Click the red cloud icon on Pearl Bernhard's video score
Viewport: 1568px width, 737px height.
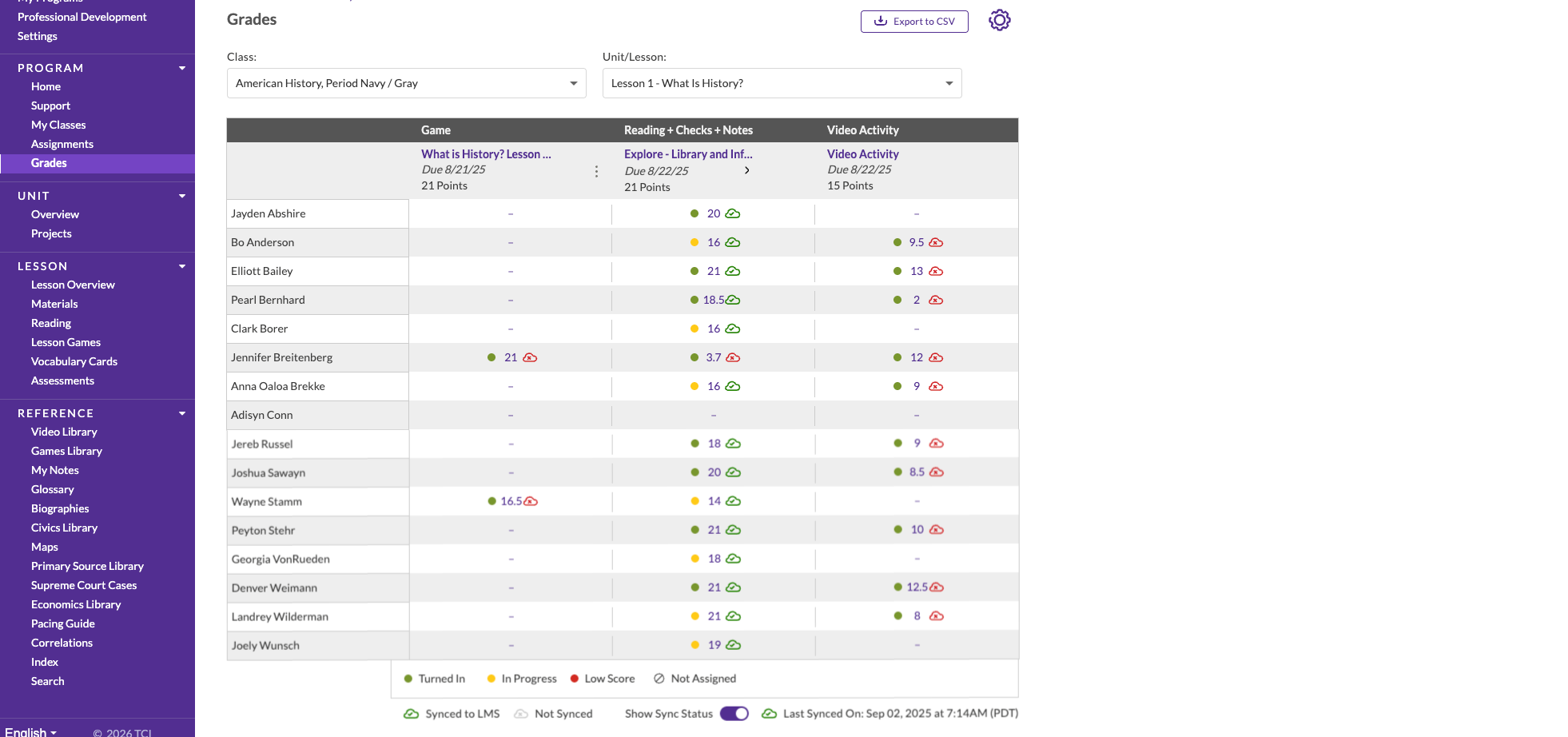pos(936,300)
